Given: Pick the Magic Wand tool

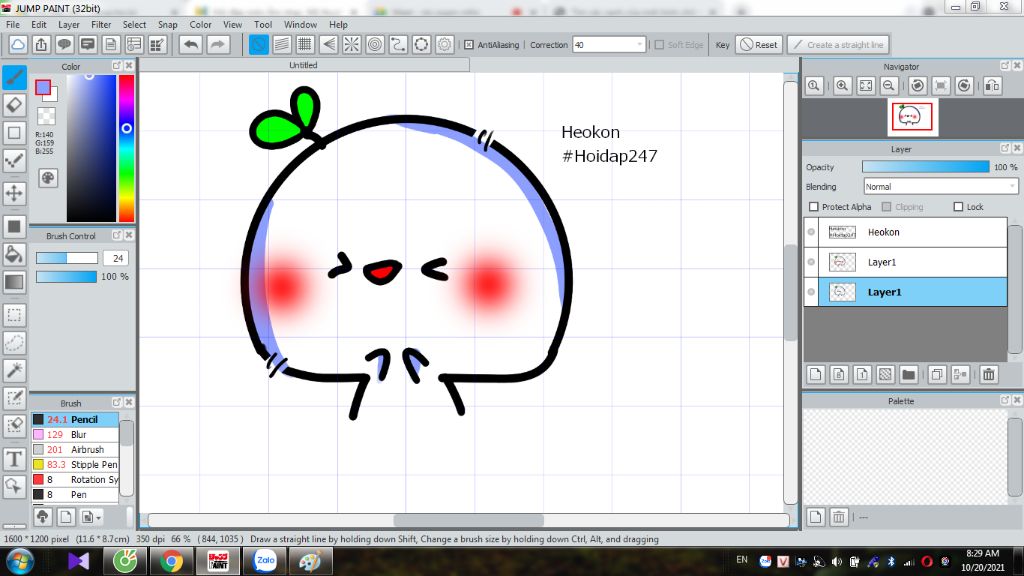Looking at the screenshot, I should click(14, 370).
